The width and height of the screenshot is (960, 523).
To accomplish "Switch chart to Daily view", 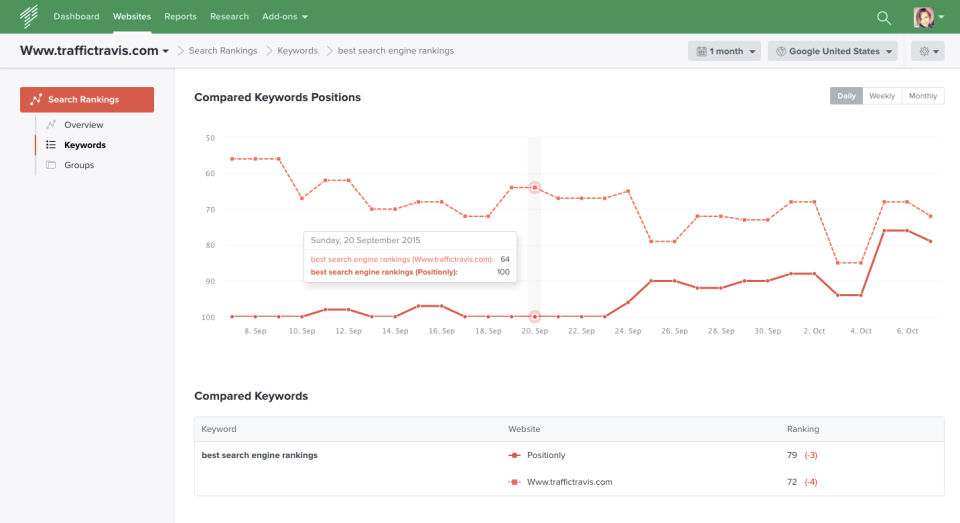I will click(x=846, y=96).
